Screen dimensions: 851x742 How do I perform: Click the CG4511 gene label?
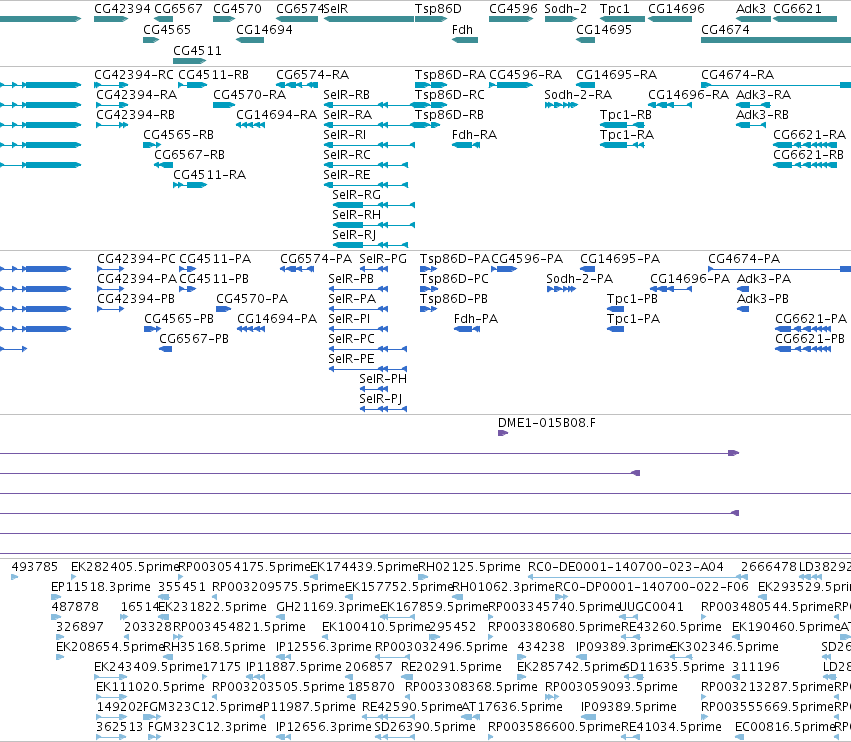pyautogui.click(x=198, y=50)
